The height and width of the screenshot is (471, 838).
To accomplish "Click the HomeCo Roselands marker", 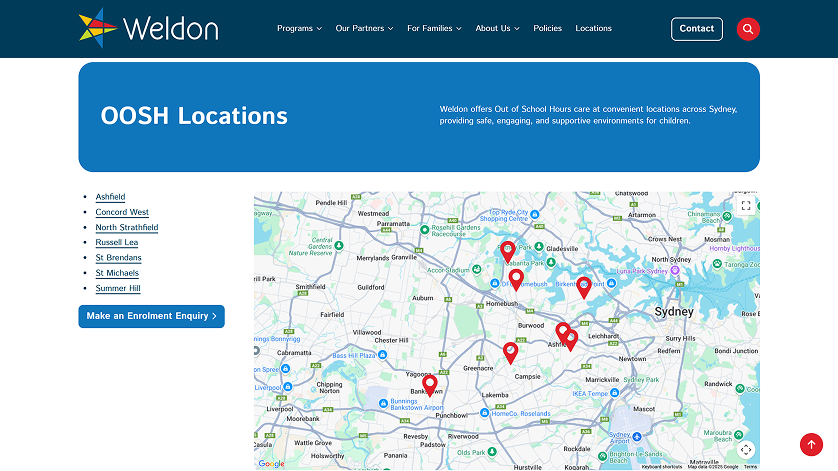I will 484,413.
